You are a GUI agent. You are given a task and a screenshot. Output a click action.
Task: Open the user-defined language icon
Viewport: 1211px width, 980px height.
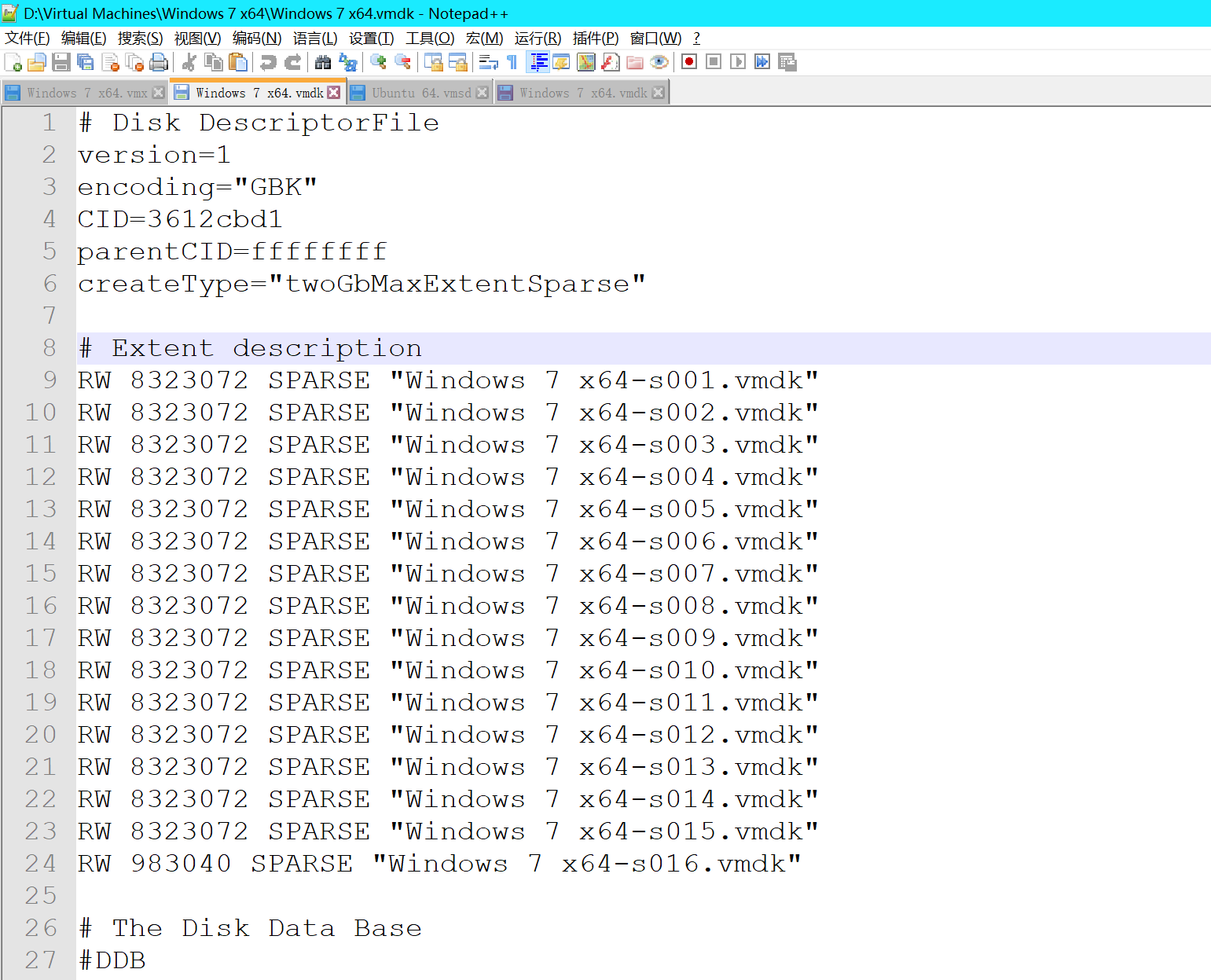pyautogui.click(x=561, y=62)
